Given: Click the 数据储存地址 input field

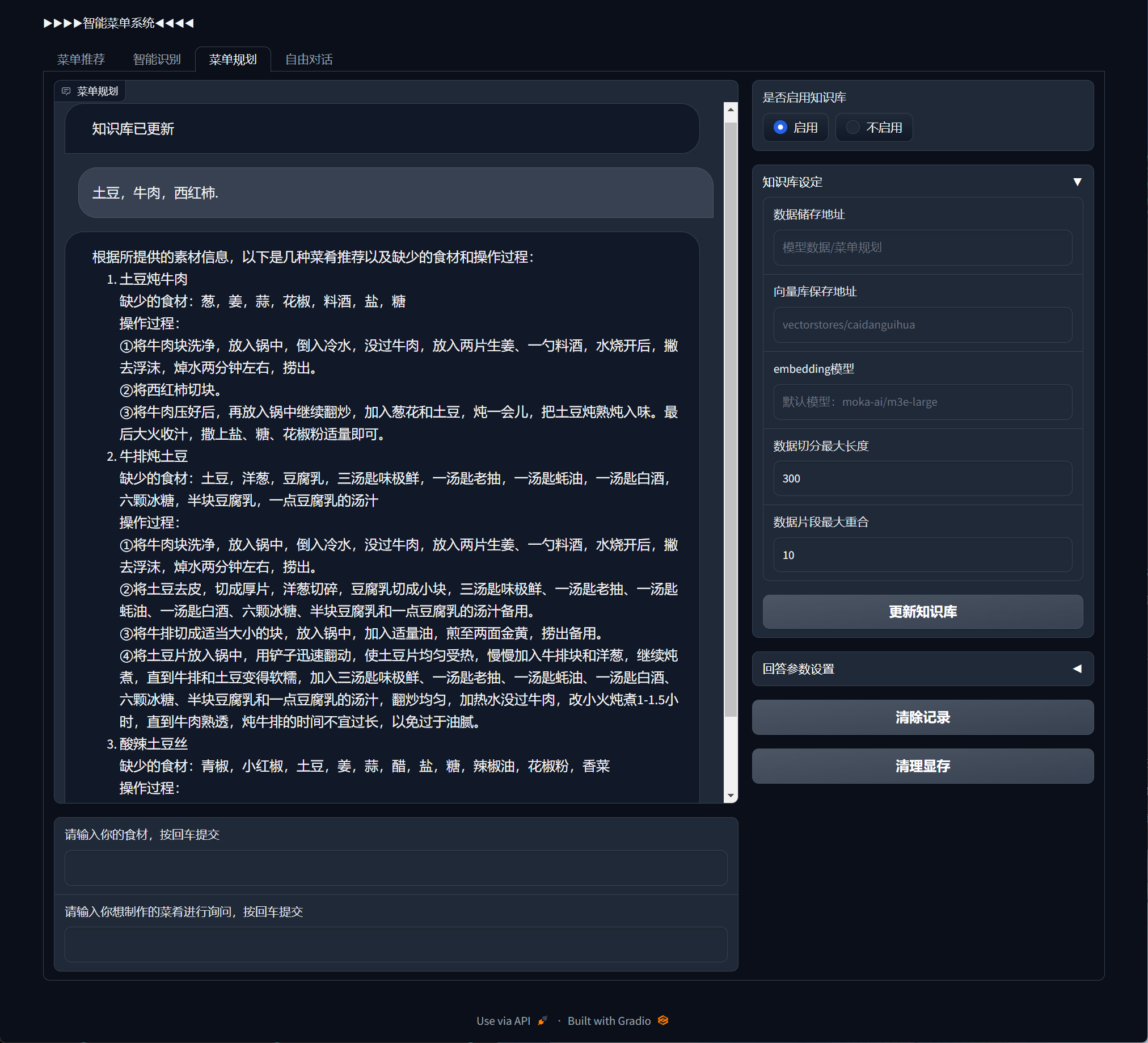Looking at the screenshot, I should pyautogui.click(x=922, y=247).
